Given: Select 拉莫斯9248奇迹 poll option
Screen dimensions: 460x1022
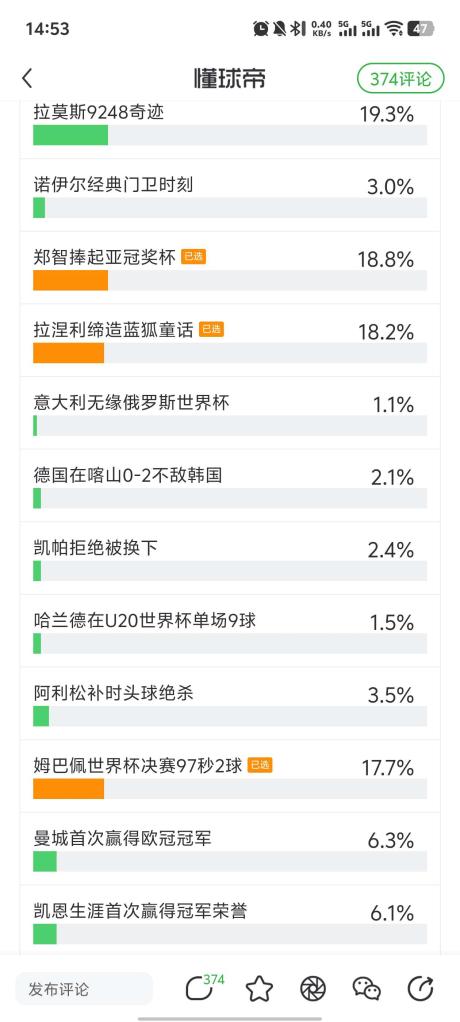Looking at the screenshot, I should (x=230, y=126).
